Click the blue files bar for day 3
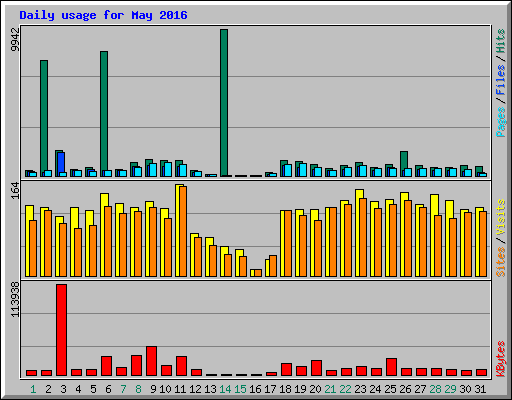 (x=61, y=163)
